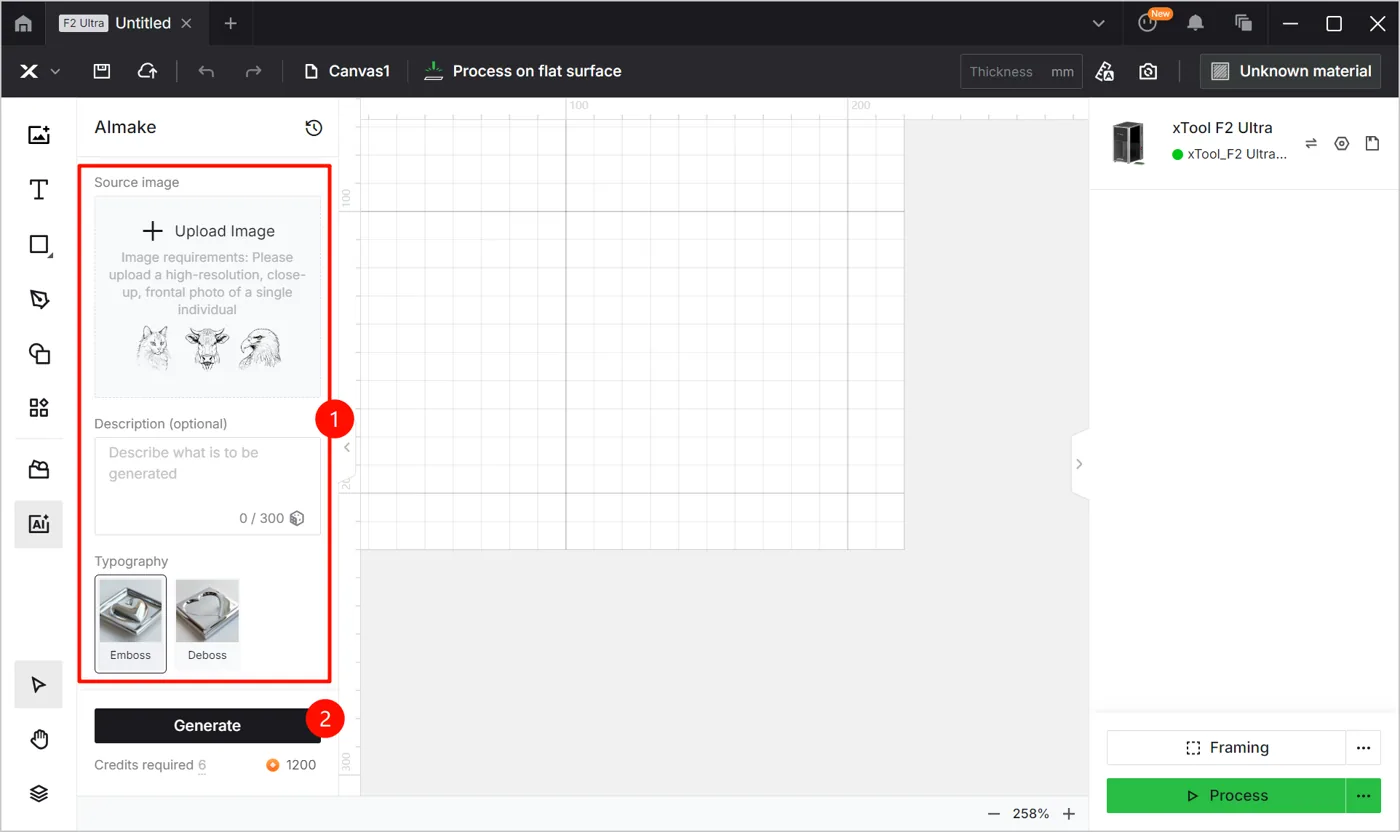Click the cube icon beside 0 / 300

point(297,518)
